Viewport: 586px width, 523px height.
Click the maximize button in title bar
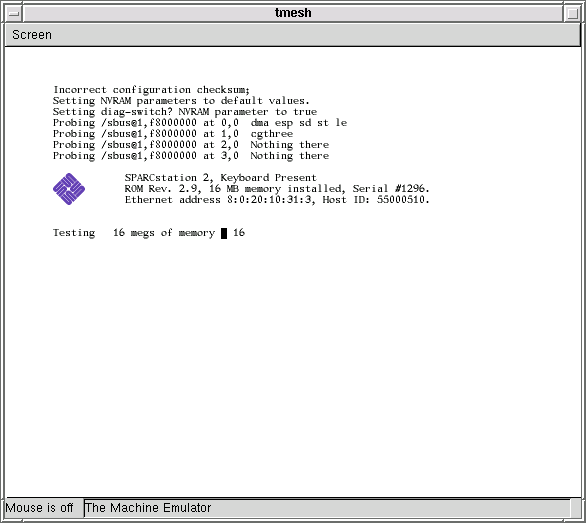[x=572, y=13]
